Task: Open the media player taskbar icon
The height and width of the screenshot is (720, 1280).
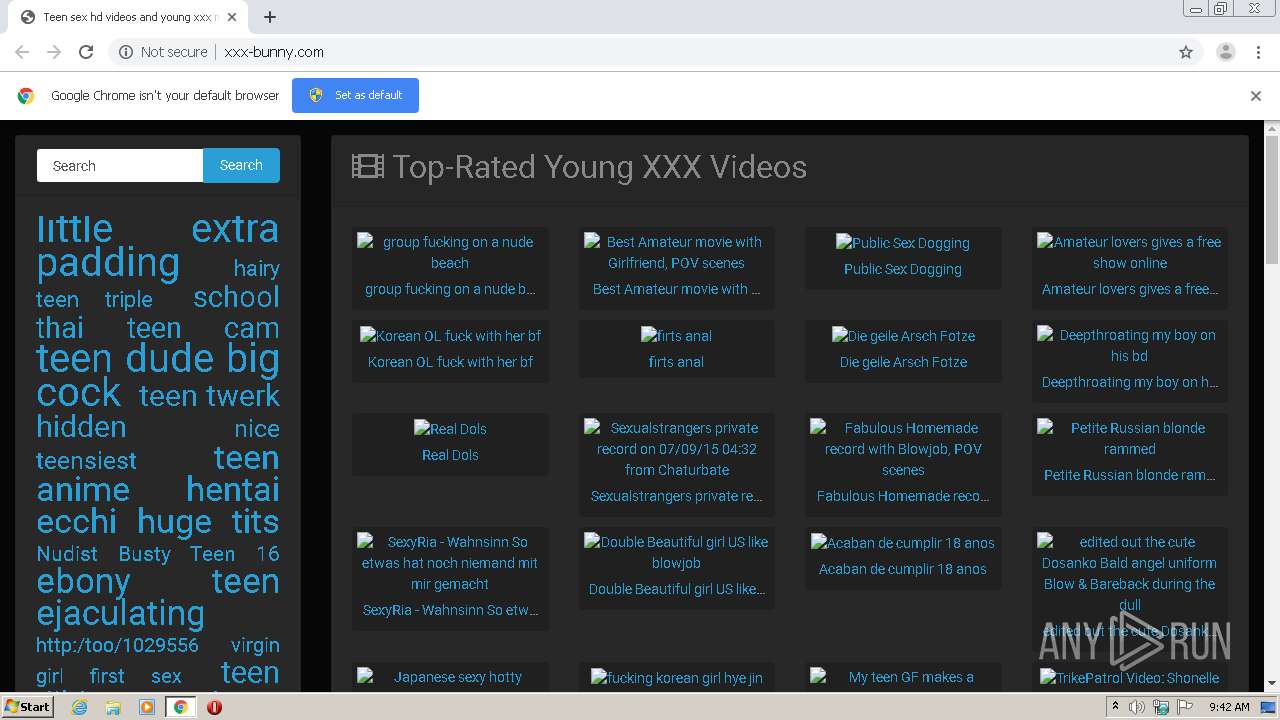Action: (x=147, y=707)
